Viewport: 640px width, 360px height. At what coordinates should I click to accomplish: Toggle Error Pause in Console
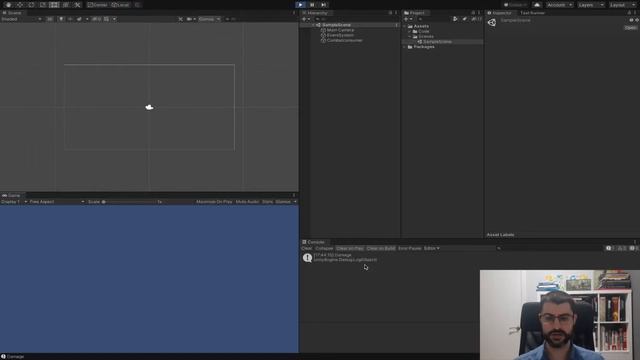(409, 248)
